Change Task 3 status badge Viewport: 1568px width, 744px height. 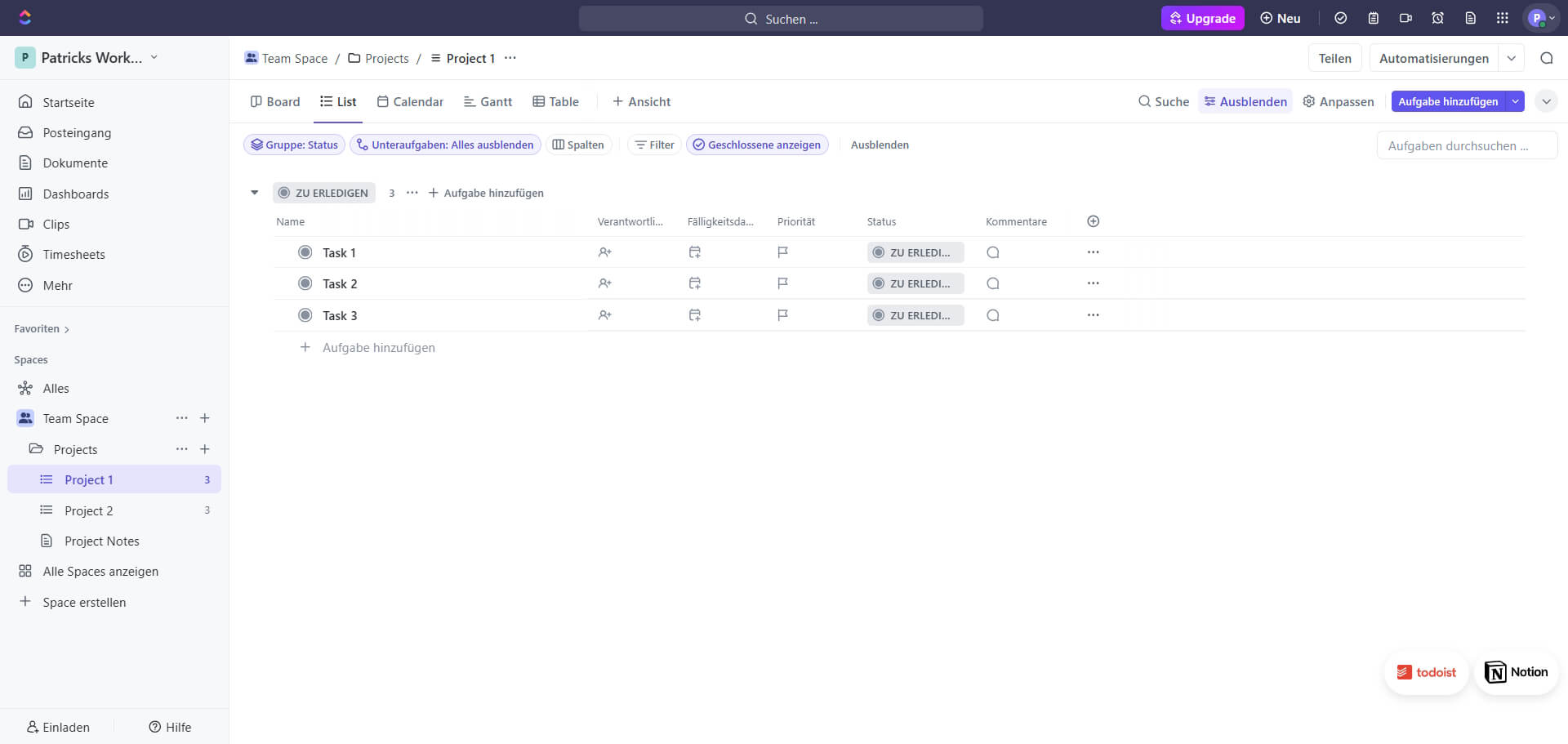point(915,315)
